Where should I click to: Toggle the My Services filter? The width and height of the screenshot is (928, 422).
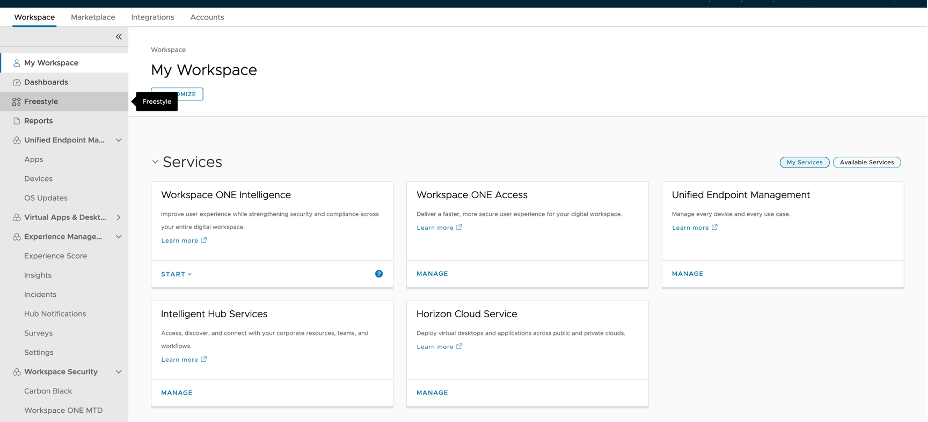(804, 162)
